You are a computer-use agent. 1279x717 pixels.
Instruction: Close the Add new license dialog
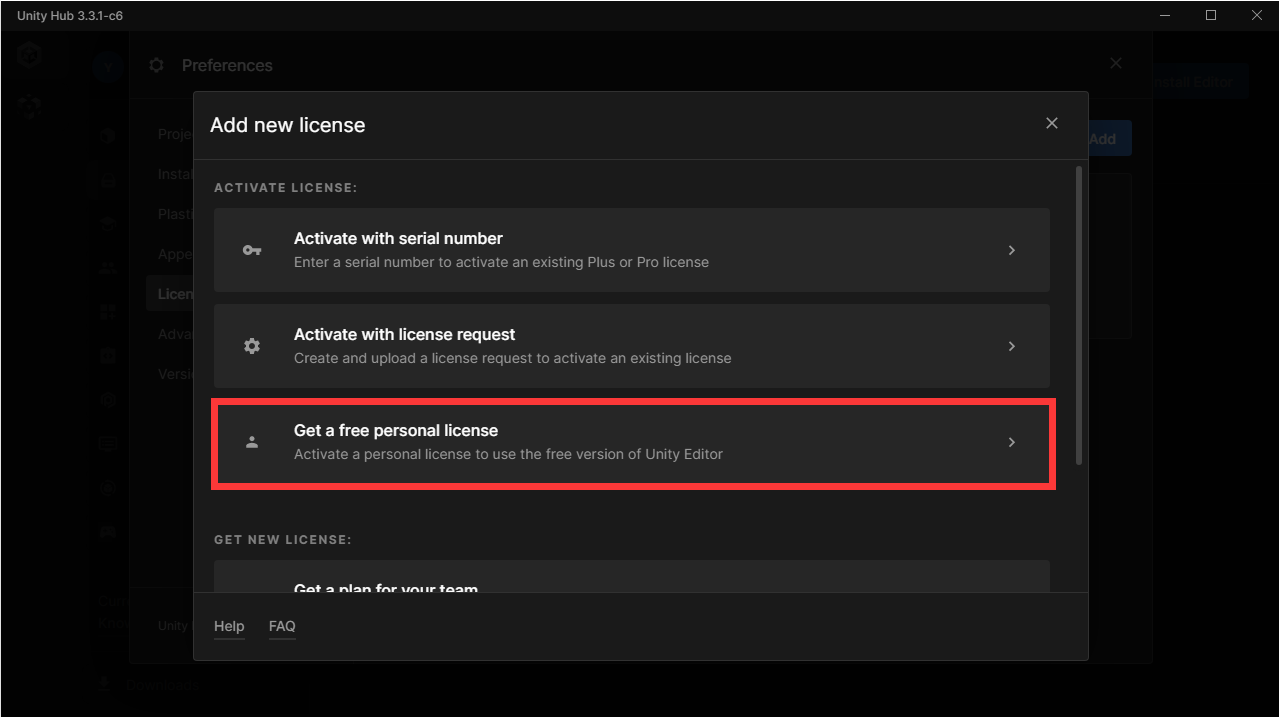point(1051,123)
